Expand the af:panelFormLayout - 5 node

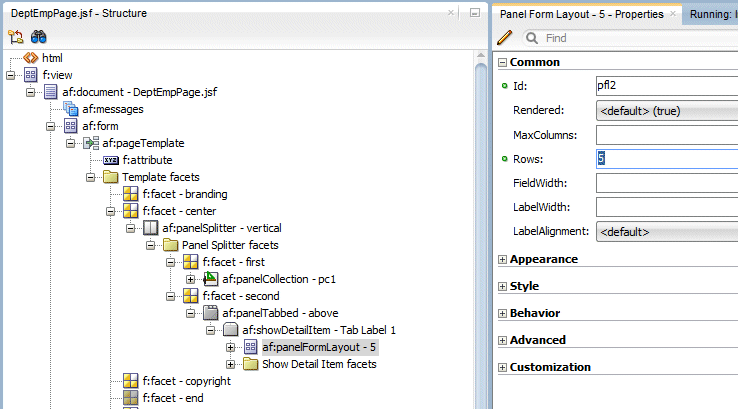pyautogui.click(x=230, y=347)
